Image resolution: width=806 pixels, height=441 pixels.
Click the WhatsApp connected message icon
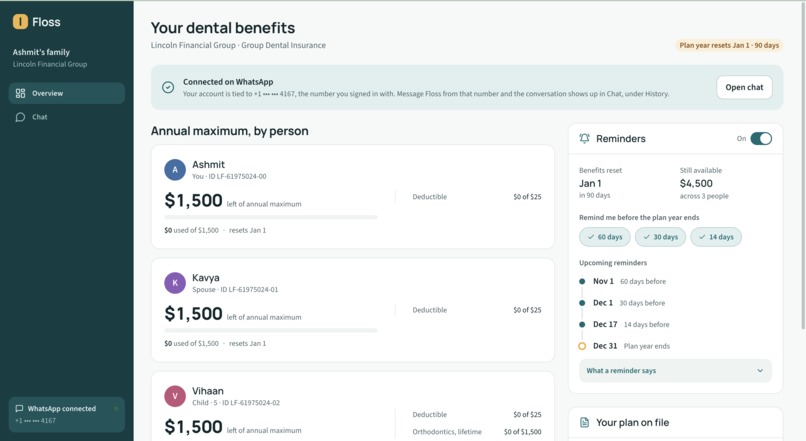coord(19,409)
